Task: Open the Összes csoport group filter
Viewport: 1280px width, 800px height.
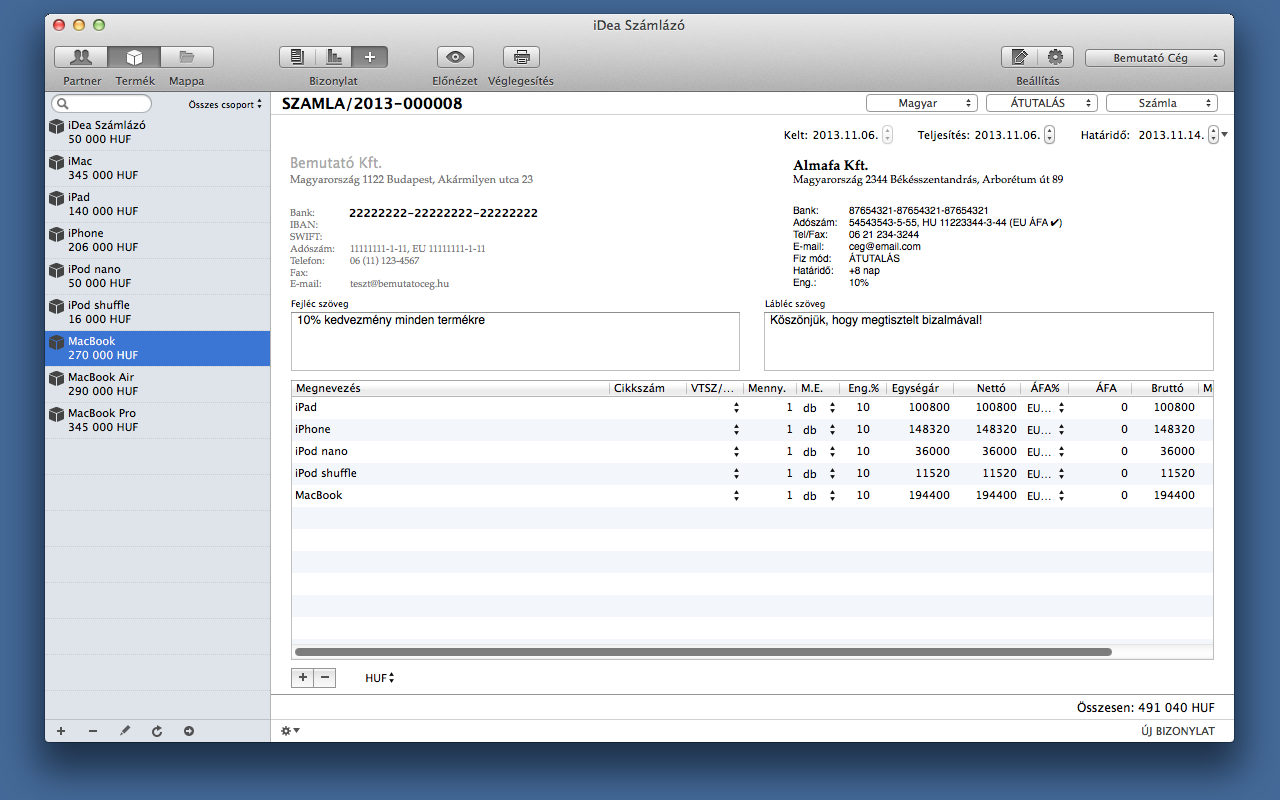Action: pyautogui.click(x=225, y=104)
